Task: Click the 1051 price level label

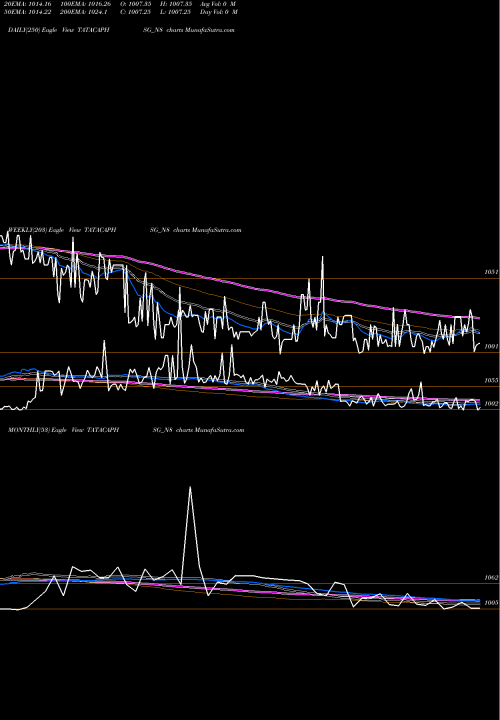Action: pyautogui.click(x=491, y=272)
